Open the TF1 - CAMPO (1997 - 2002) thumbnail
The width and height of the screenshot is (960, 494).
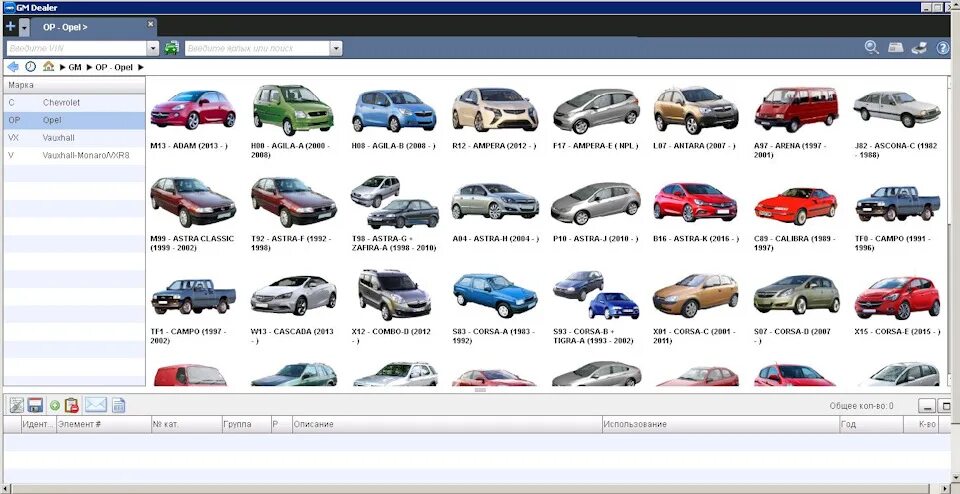[x=193, y=296]
